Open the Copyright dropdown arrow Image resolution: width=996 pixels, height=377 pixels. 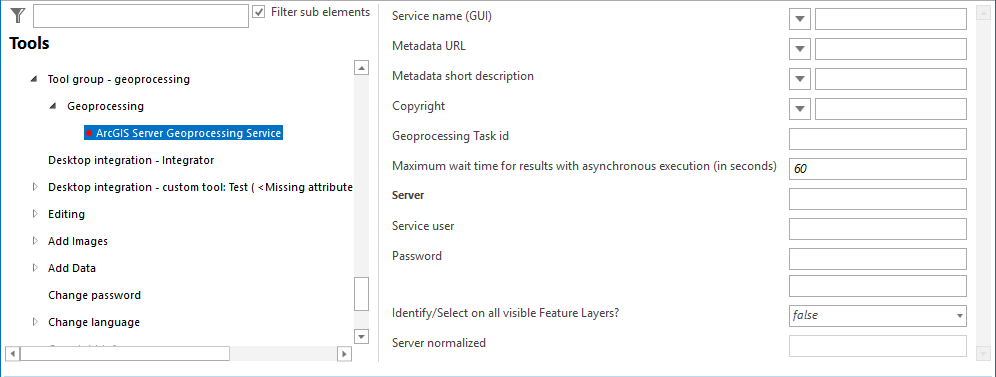coord(800,109)
